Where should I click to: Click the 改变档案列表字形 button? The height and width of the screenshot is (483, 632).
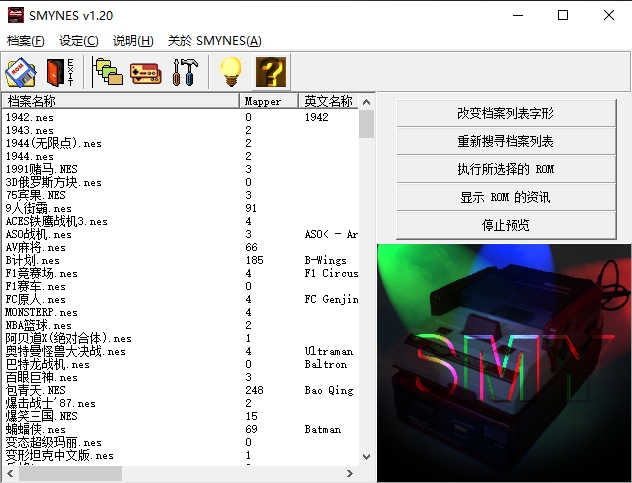tap(505, 114)
